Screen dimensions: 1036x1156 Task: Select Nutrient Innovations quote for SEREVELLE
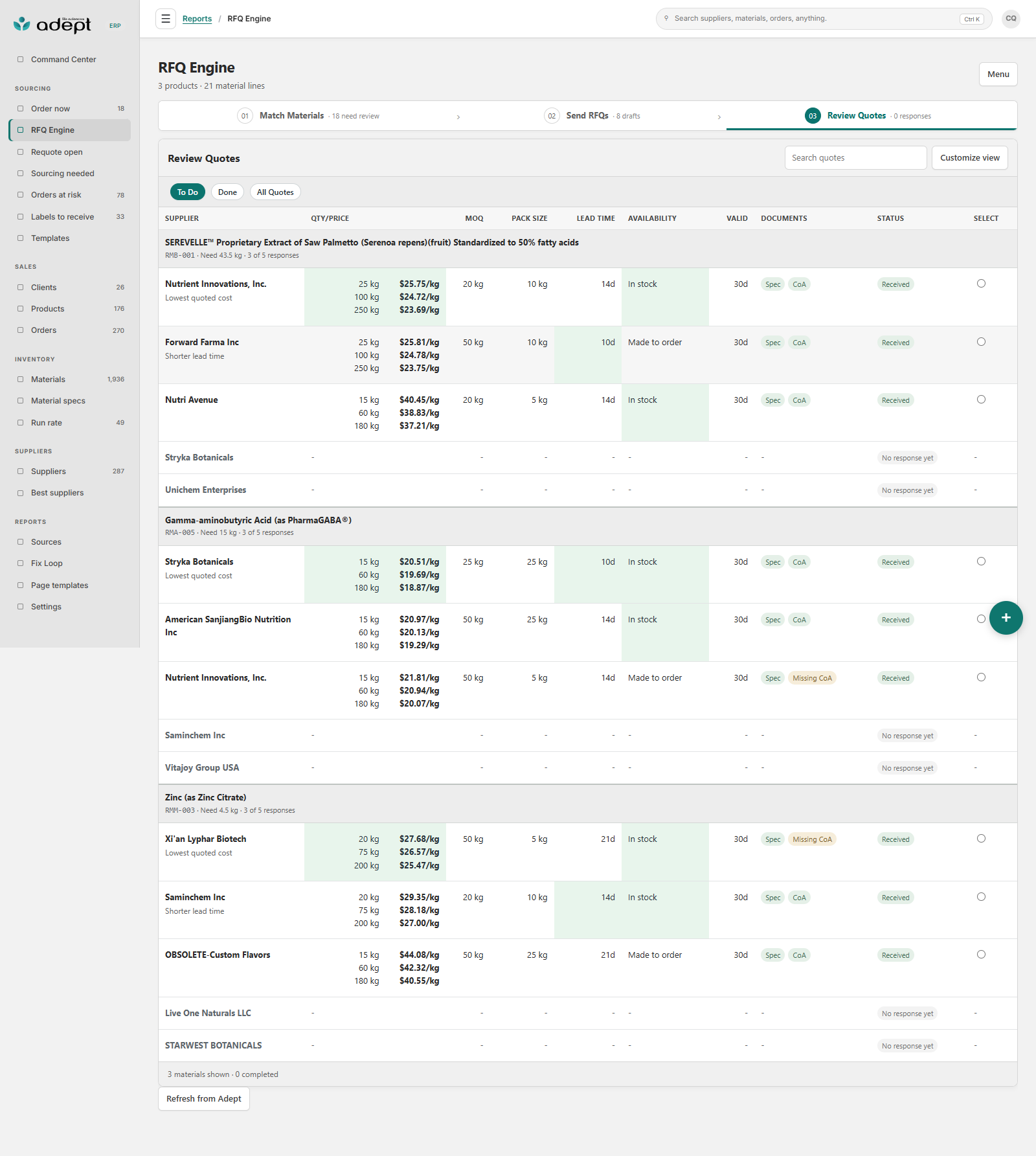coord(981,284)
